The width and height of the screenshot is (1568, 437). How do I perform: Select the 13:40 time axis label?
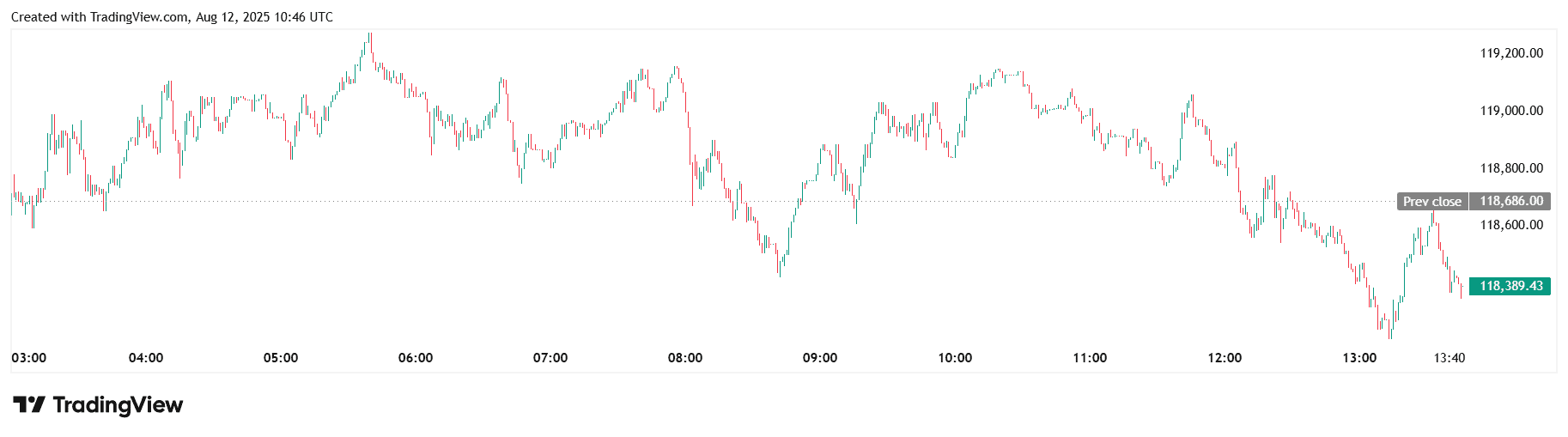1449,358
